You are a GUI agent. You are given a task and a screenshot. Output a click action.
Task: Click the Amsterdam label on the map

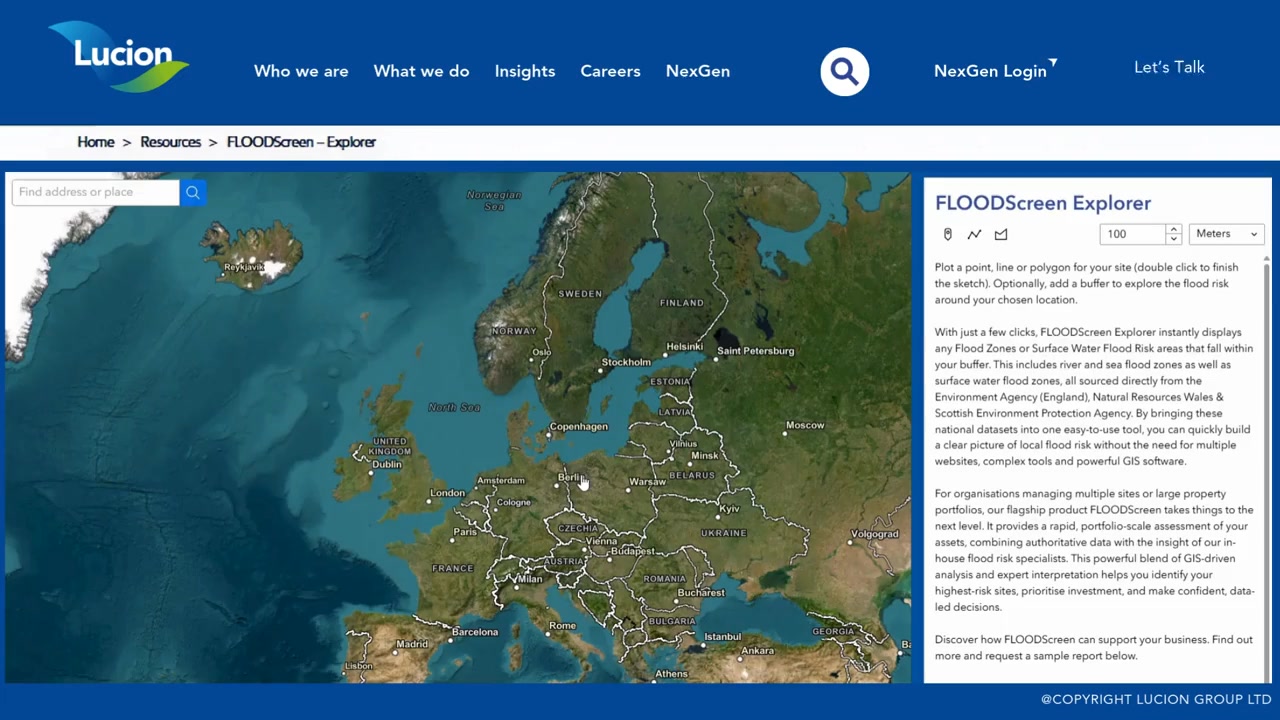point(501,481)
